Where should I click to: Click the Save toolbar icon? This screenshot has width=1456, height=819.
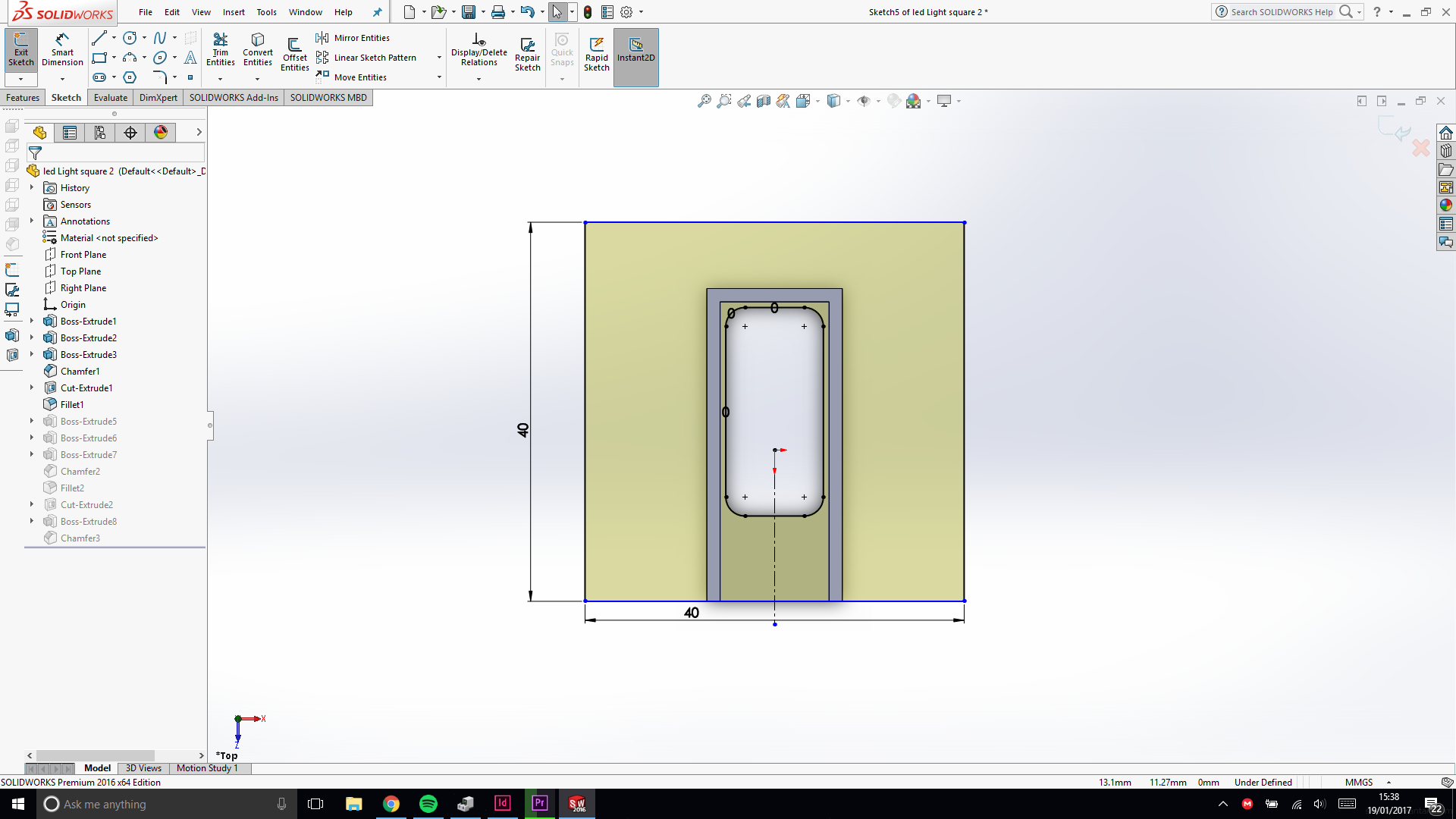(469, 12)
